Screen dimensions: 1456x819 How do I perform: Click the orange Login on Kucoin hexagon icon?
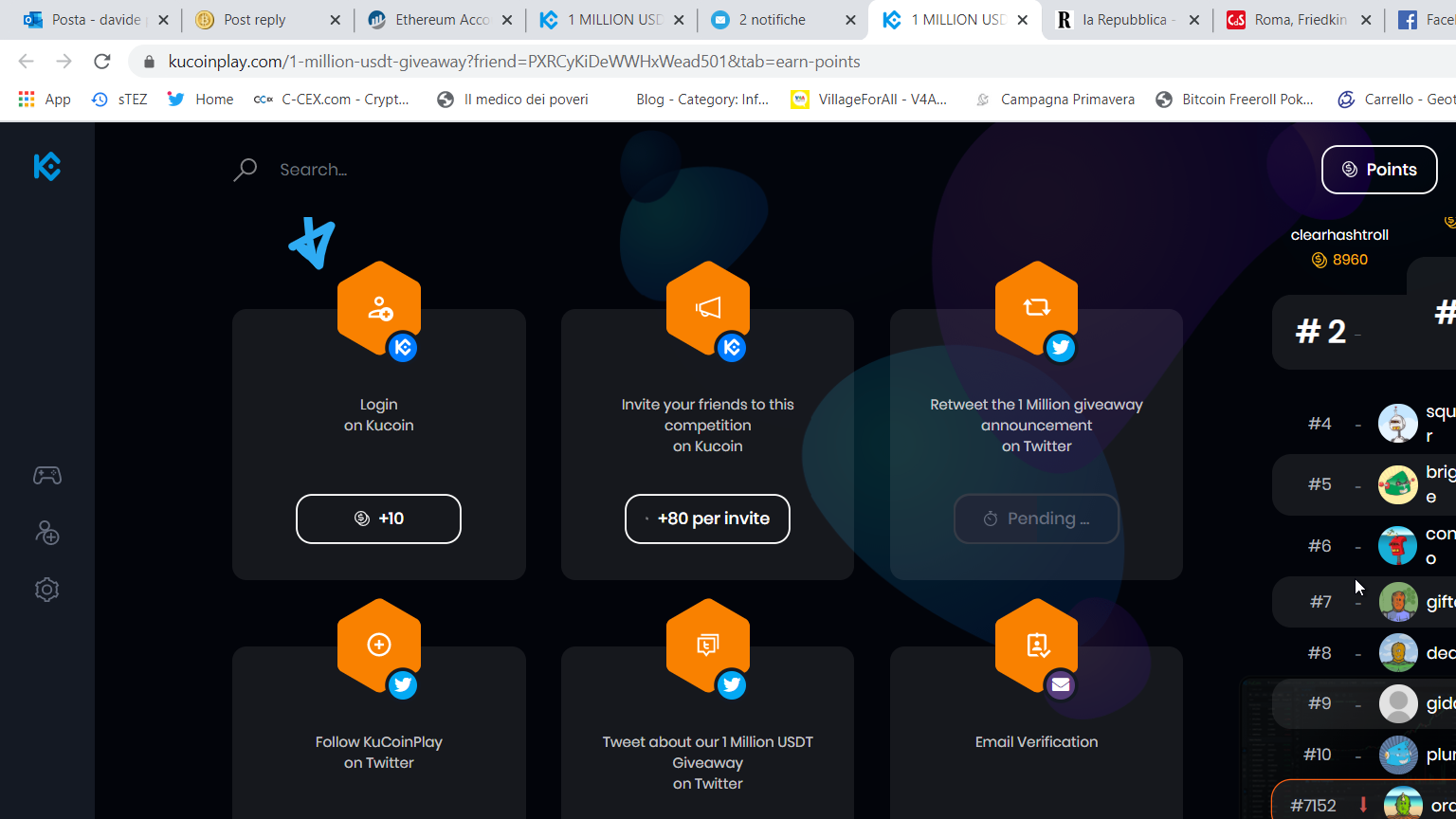click(379, 308)
